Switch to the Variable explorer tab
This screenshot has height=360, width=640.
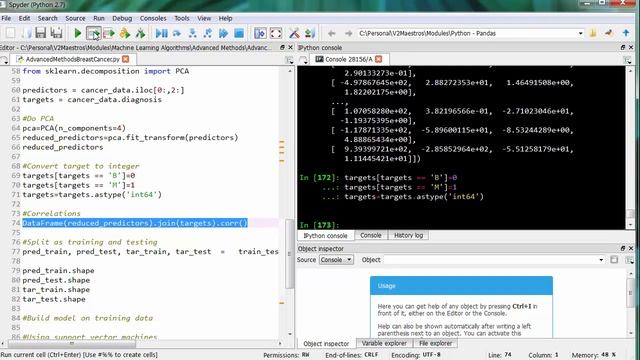(384, 344)
